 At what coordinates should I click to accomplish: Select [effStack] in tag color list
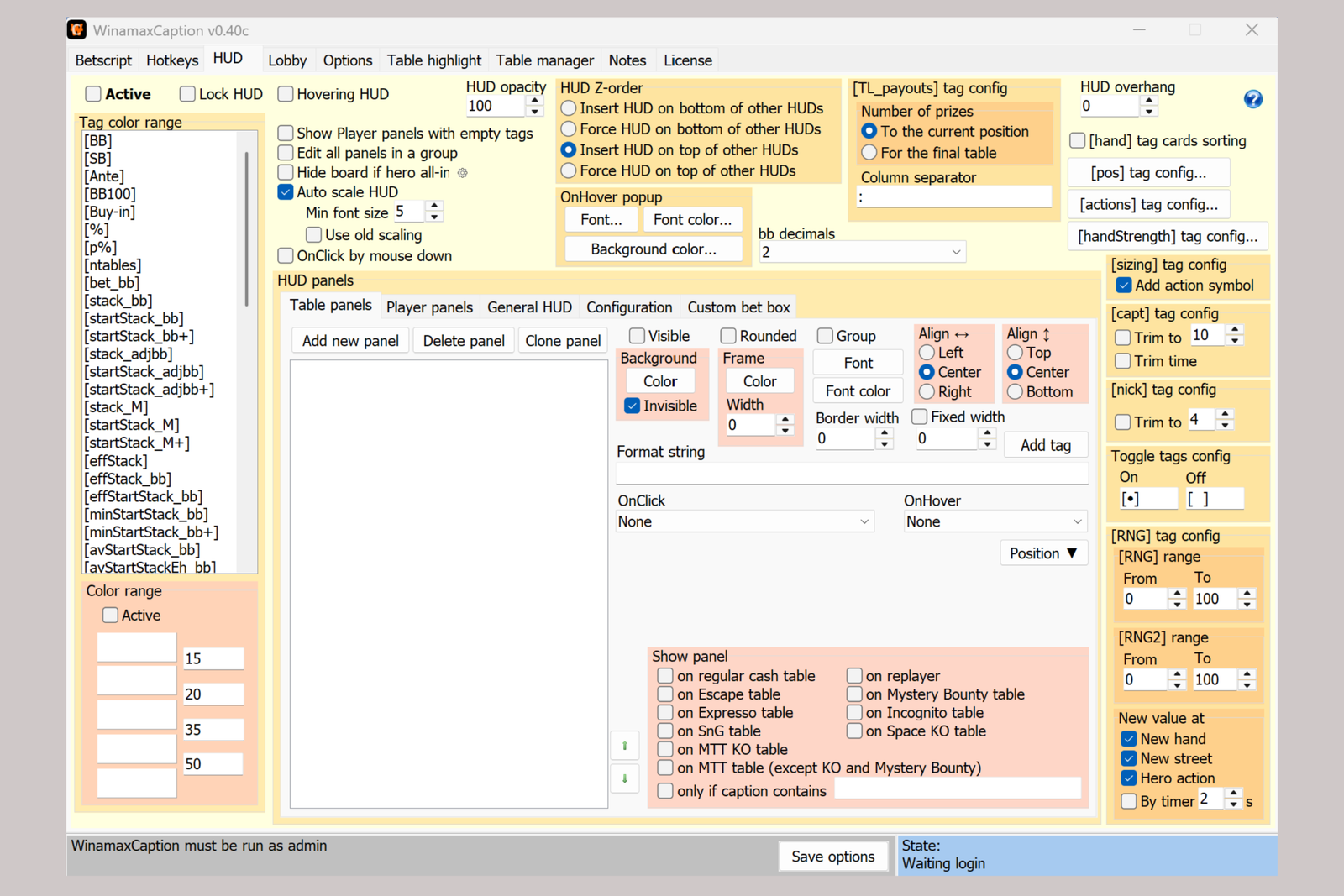[116, 461]
